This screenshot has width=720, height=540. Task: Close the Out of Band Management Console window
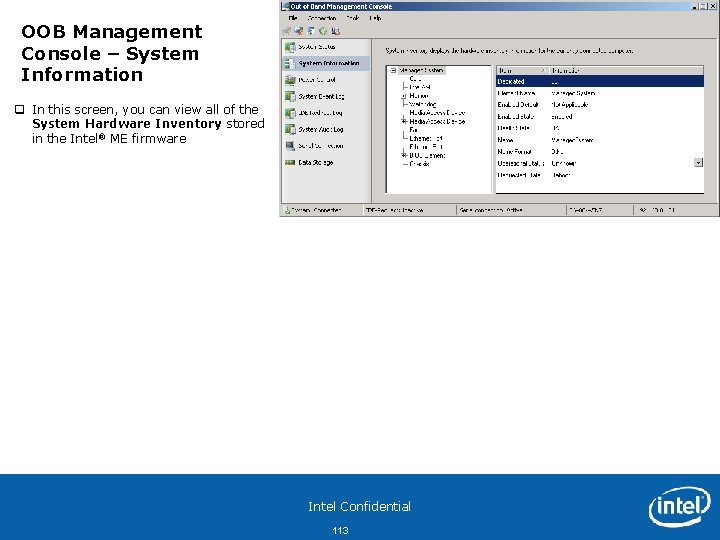713,6
